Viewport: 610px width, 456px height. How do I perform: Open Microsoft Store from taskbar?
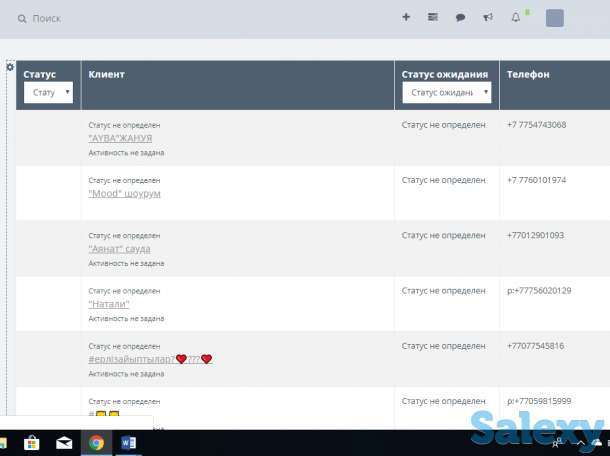click(x=32, y=443)
